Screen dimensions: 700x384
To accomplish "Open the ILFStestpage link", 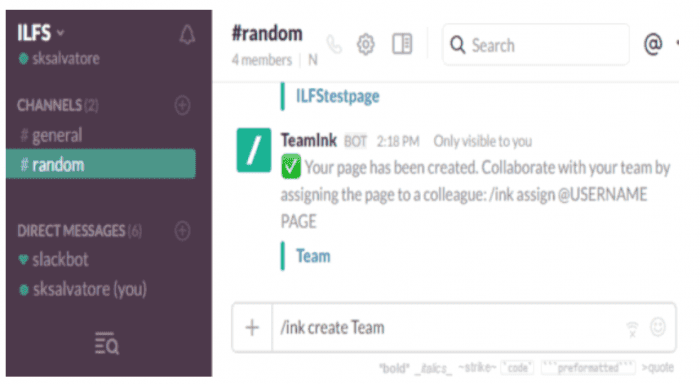I will tap(338, 96).
